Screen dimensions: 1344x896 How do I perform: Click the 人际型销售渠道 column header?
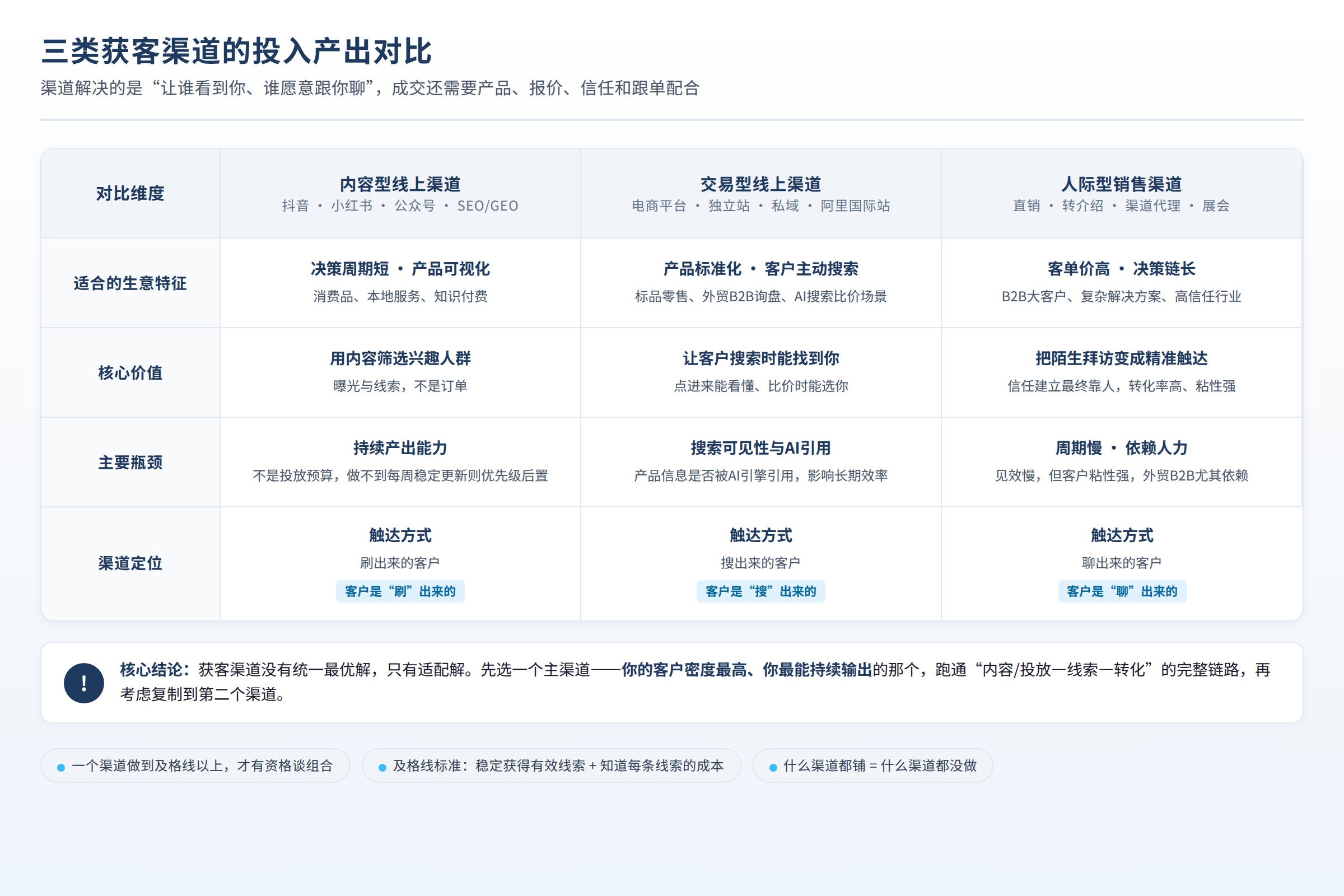click(1121, 194)
